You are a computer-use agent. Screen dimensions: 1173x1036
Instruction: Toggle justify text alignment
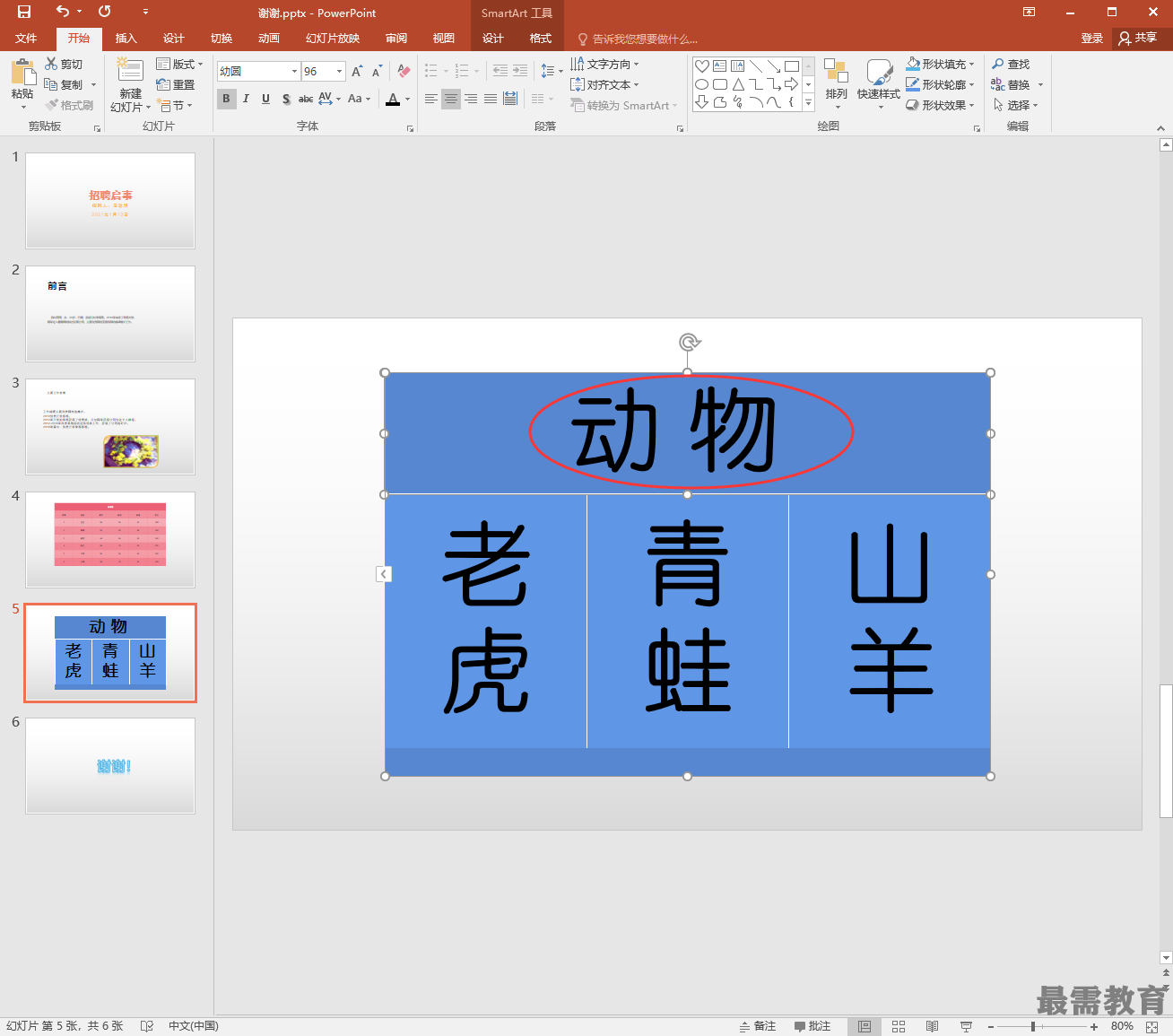click(491, 99)
